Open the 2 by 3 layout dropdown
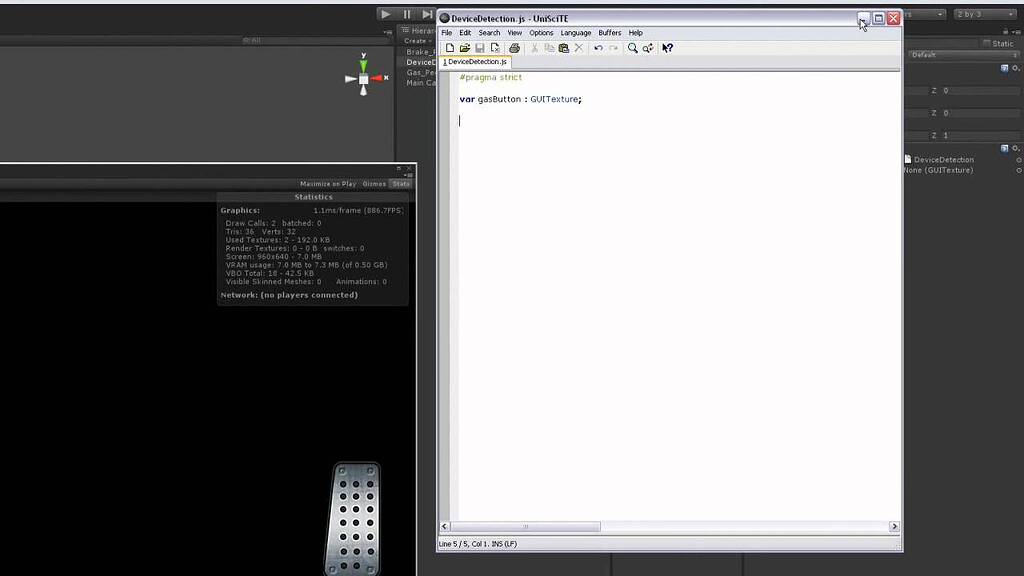The image size is (1024, 576). [x=984, y=13]
